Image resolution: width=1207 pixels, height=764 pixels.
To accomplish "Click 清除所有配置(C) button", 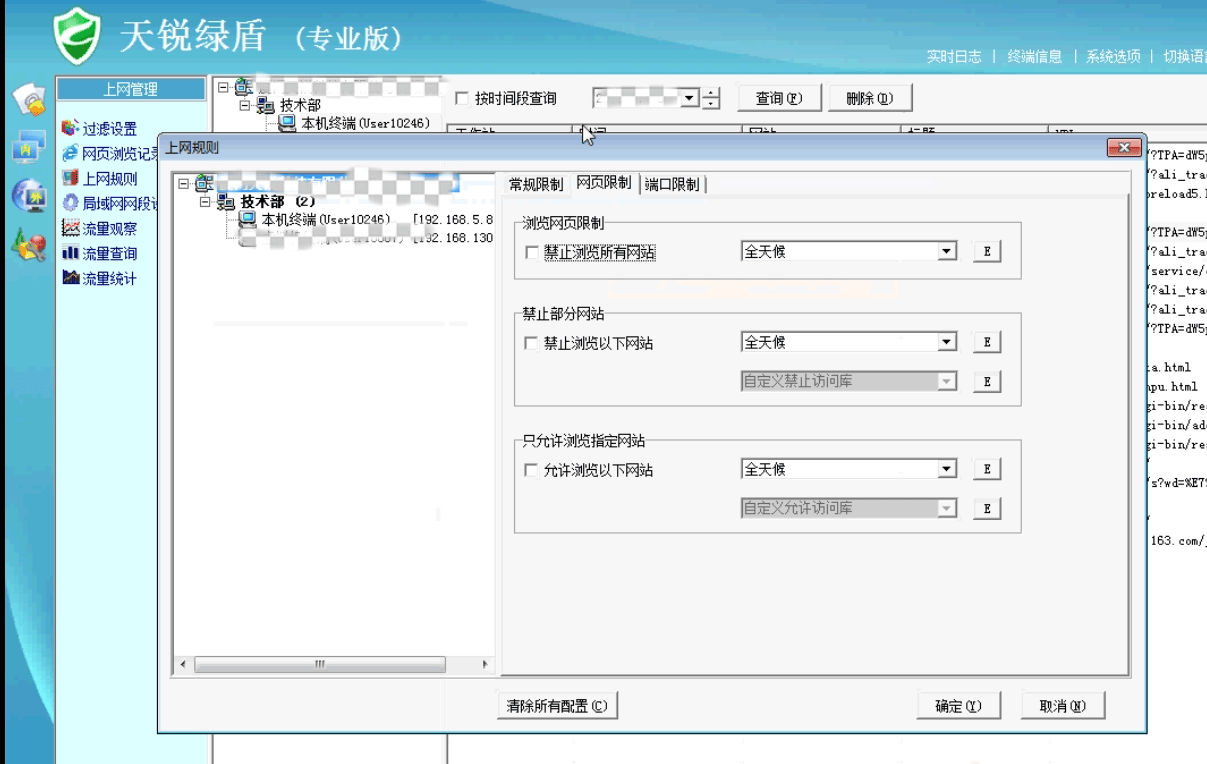I will (557, 706).
